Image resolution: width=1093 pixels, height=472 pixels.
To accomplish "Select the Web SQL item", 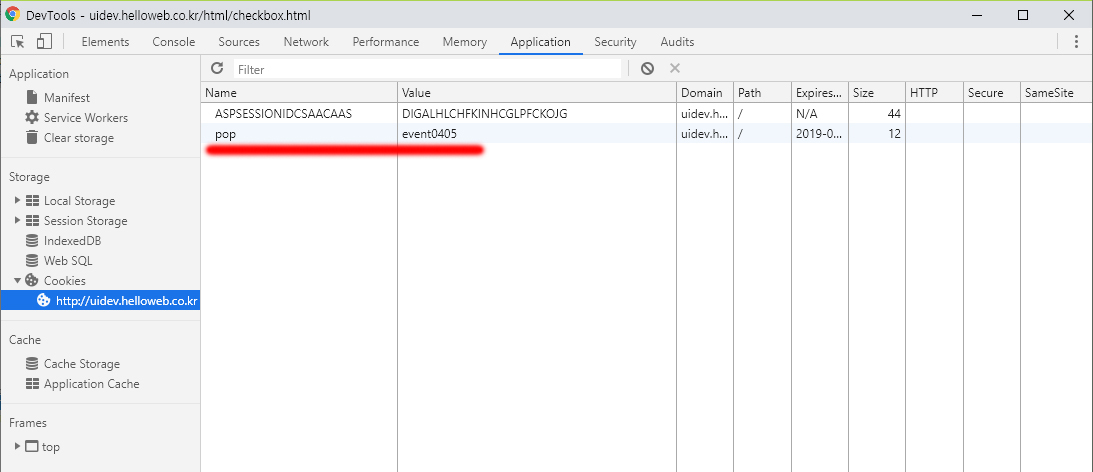I will (x=68, y=261).
